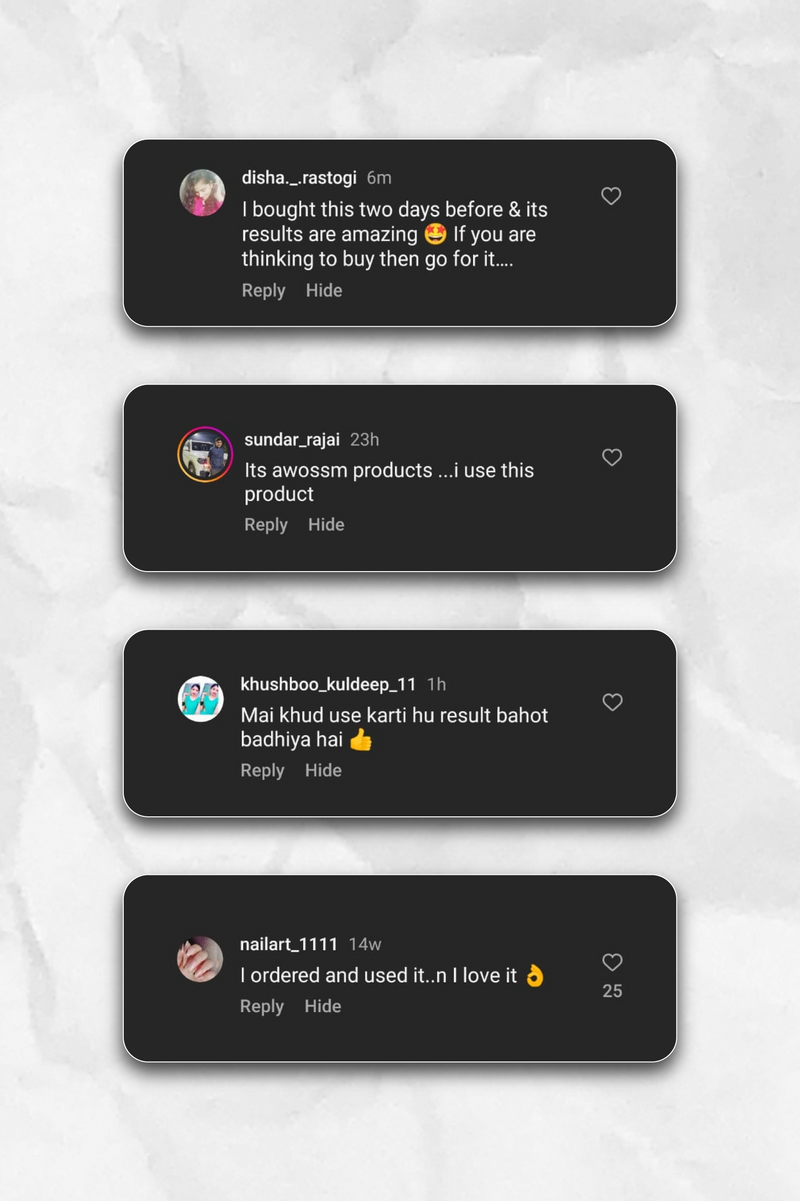Open khushboo_kuldeep_11's profile picture

[x=201, y=699]
